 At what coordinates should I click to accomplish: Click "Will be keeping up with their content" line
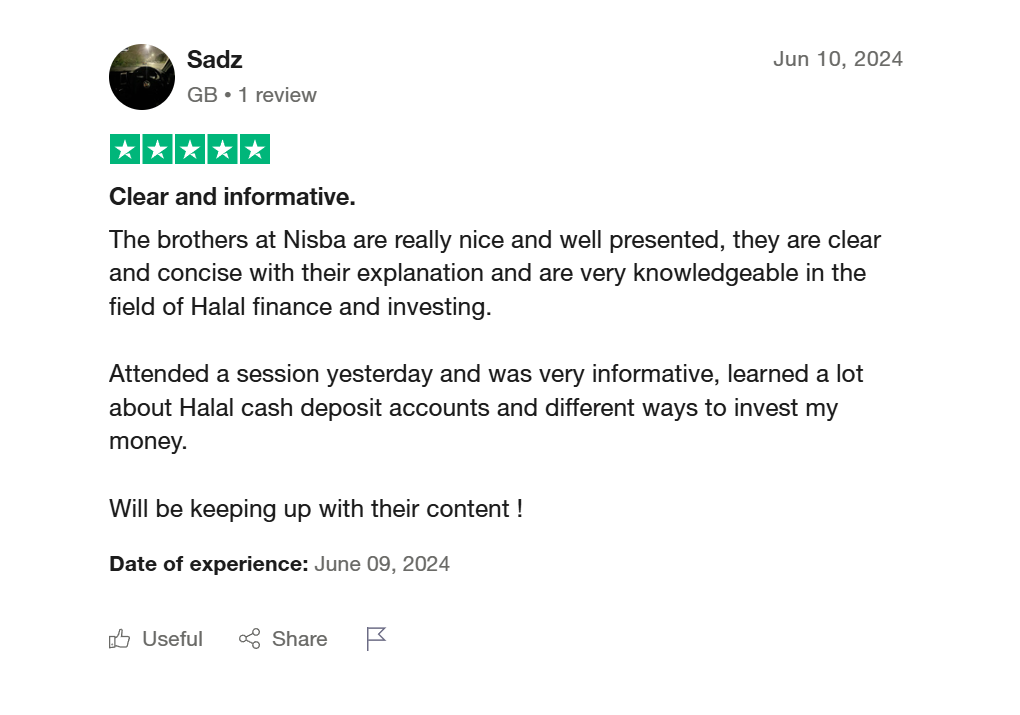click(315, 508)
